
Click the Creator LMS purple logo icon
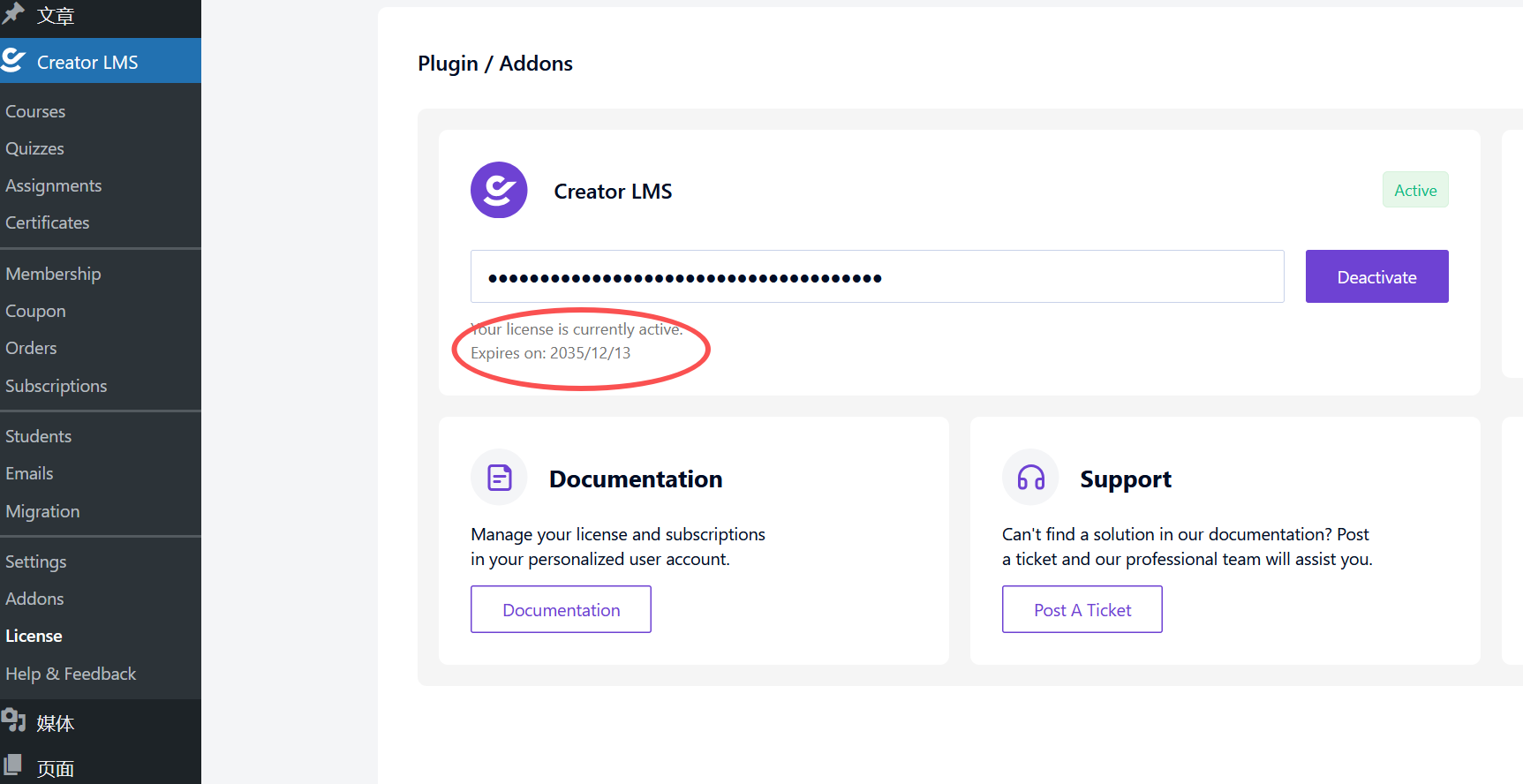[x=499, y=190]
